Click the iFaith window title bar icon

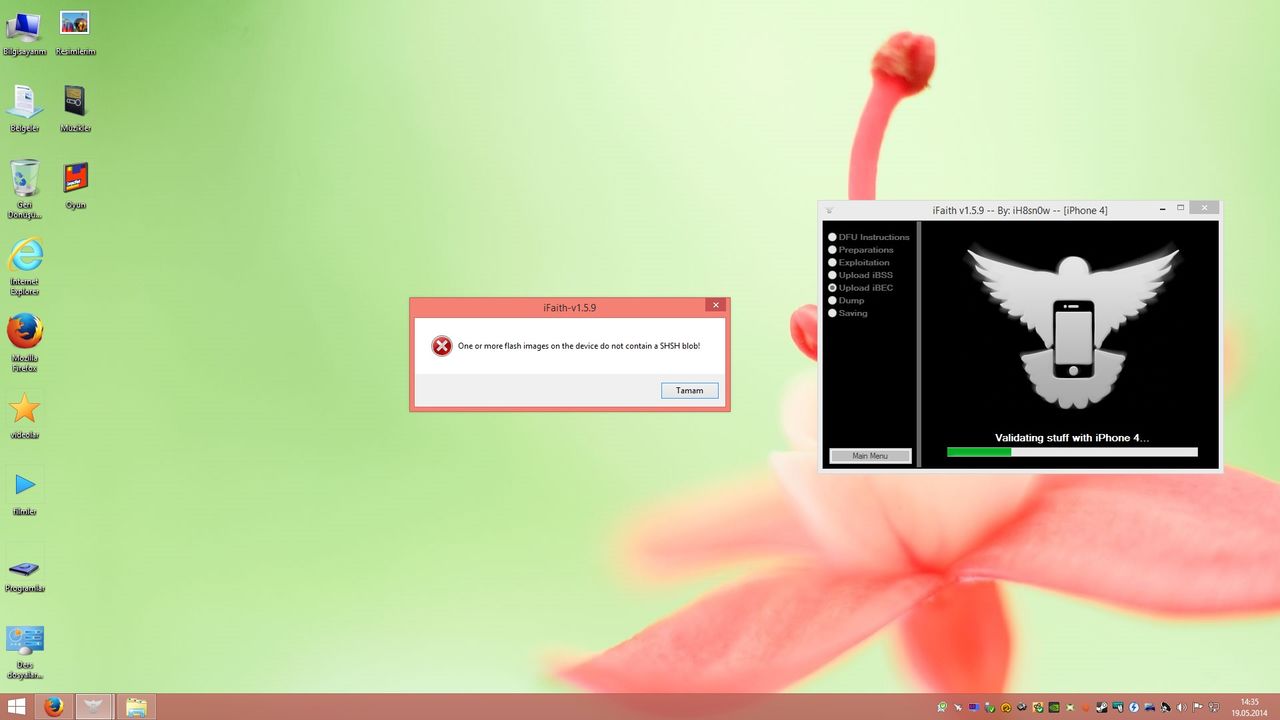(x=829, y=210)
